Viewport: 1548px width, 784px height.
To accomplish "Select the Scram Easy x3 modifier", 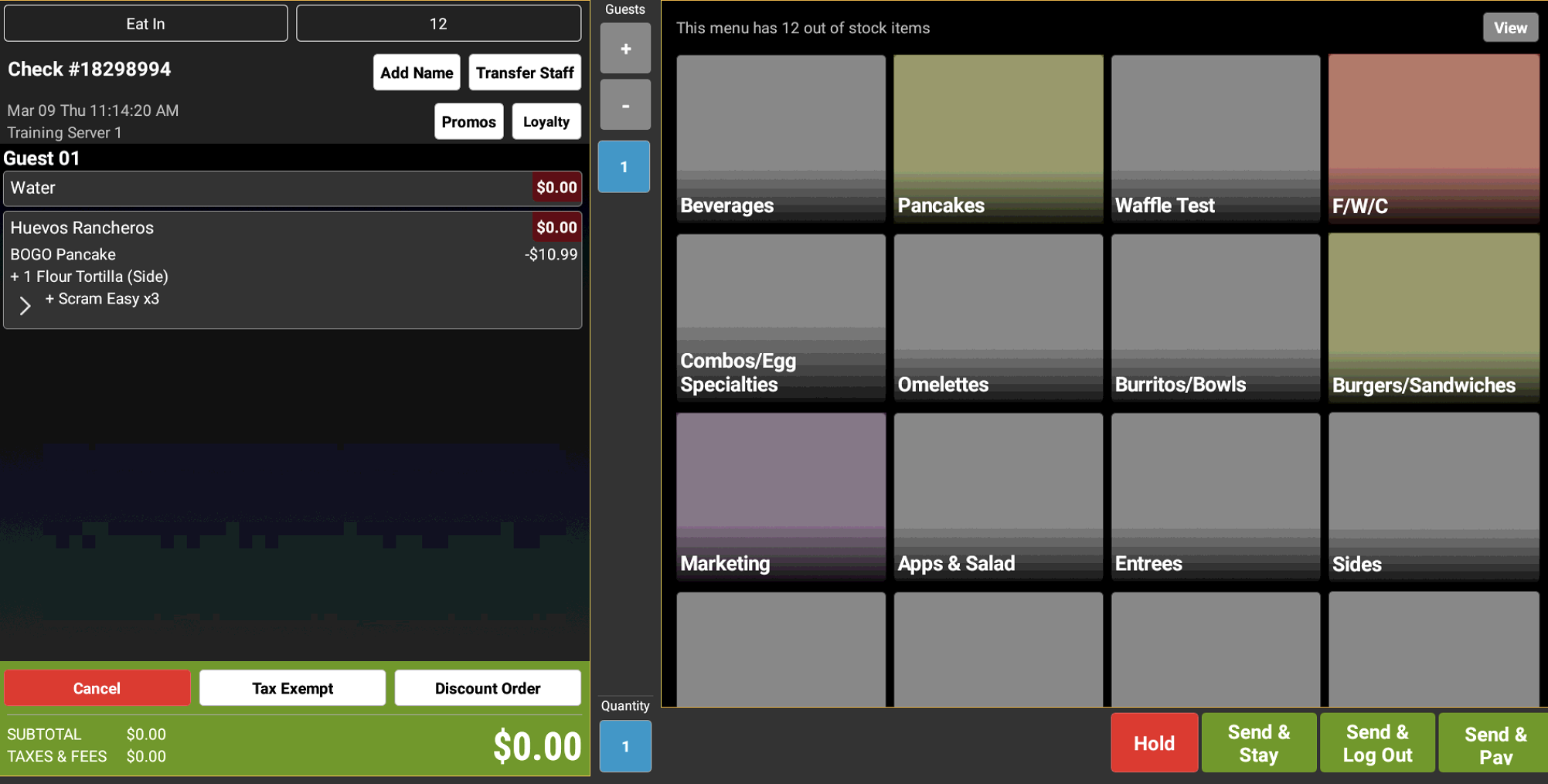I will coord(102,299).
